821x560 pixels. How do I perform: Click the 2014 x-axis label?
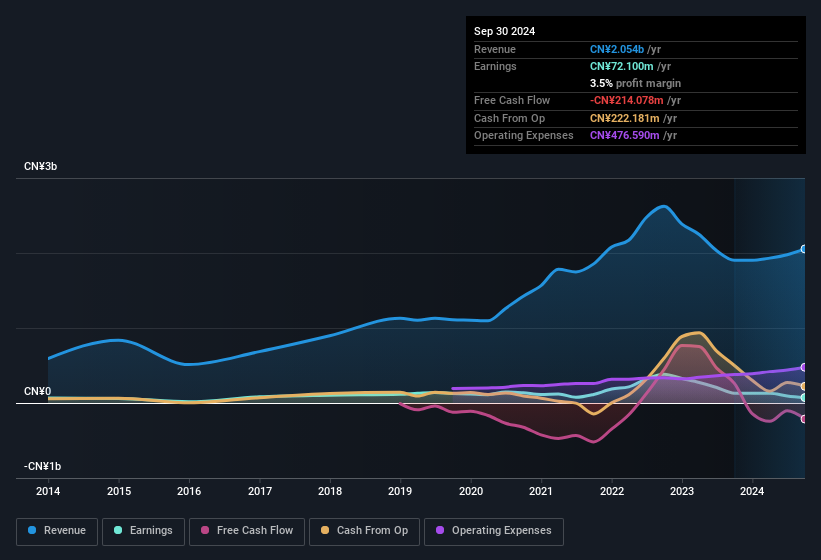[48, 491]
